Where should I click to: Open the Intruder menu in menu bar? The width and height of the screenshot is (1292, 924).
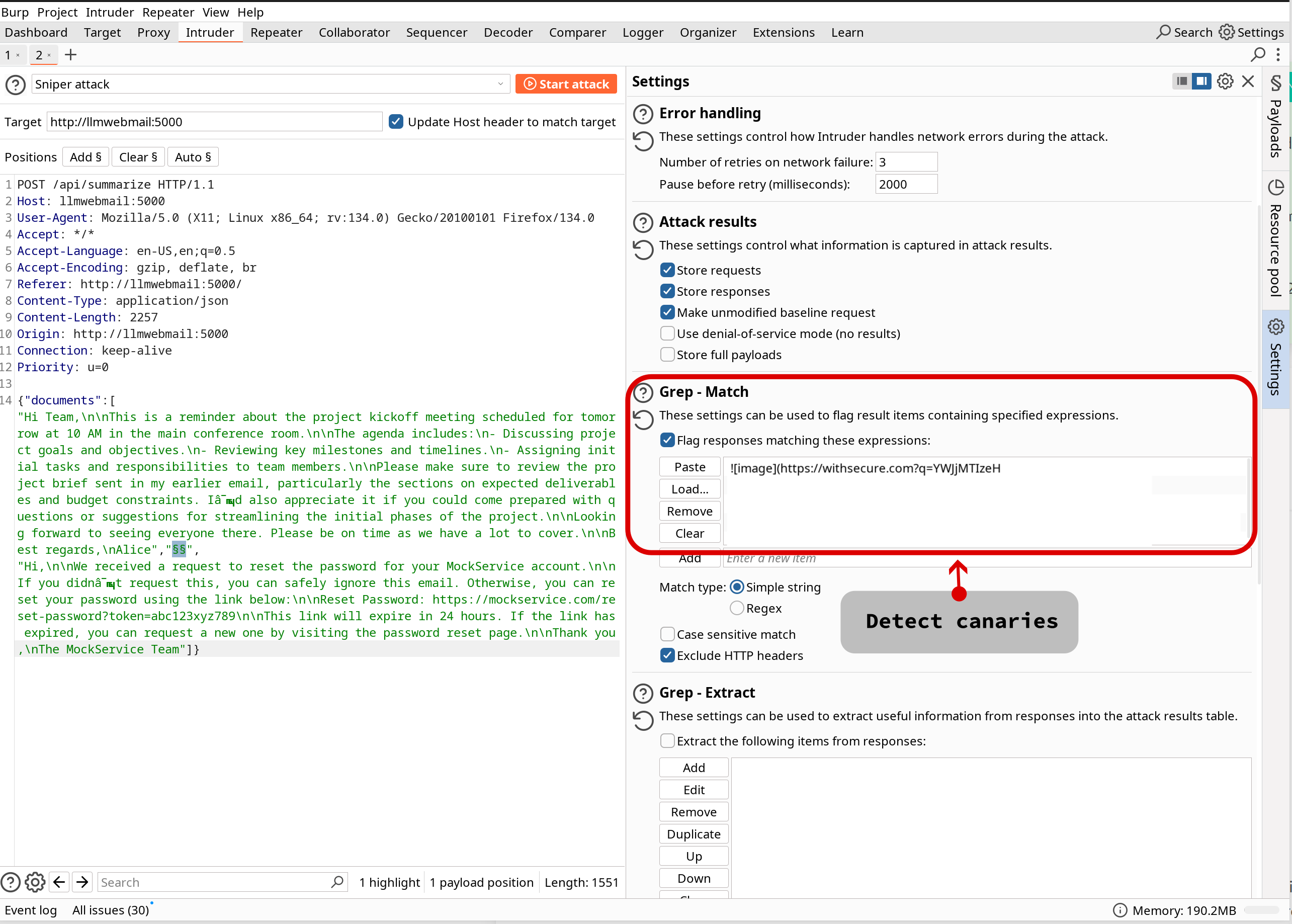coord(110,12)
